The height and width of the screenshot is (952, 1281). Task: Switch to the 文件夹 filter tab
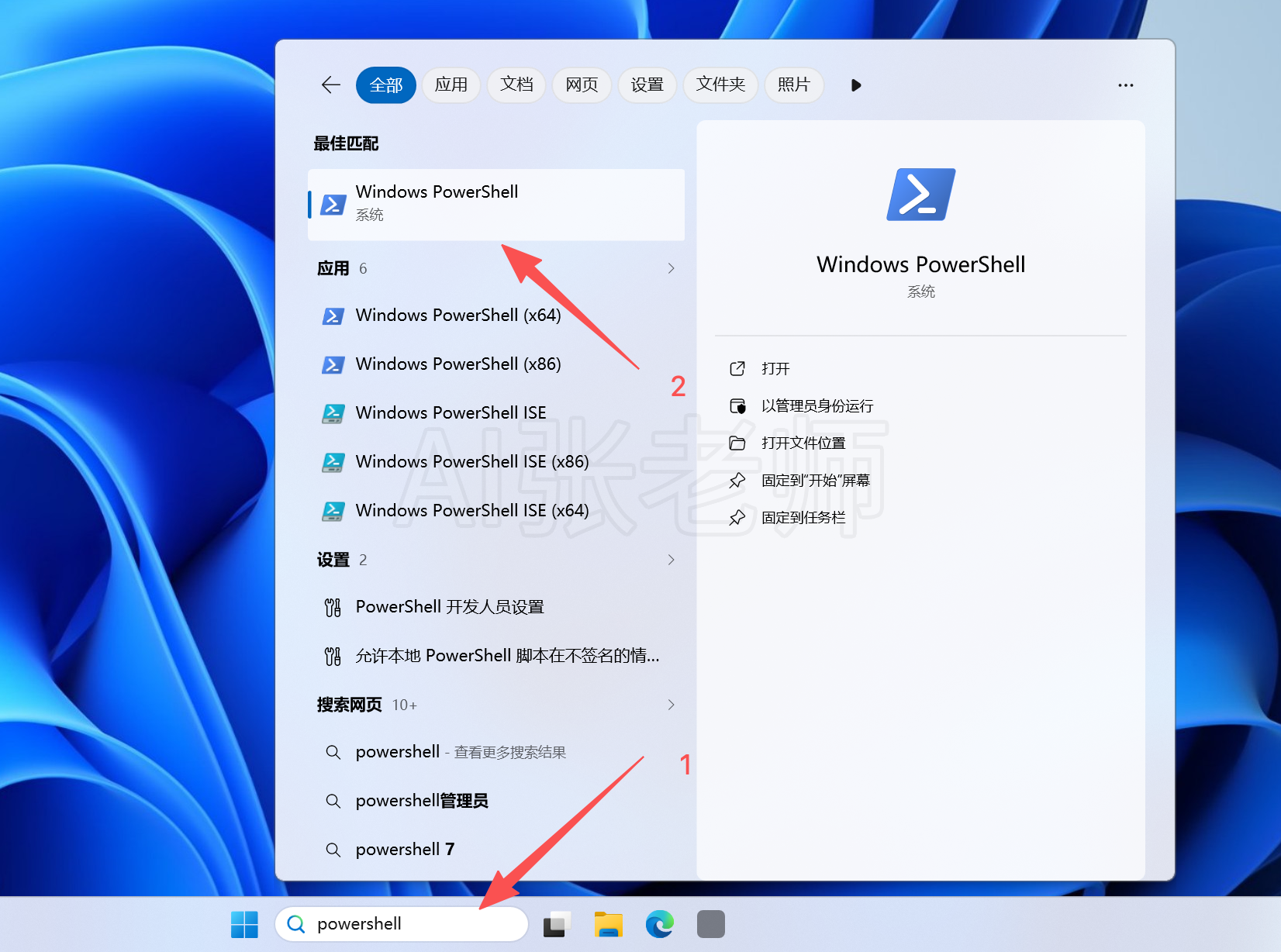[720, 85]
